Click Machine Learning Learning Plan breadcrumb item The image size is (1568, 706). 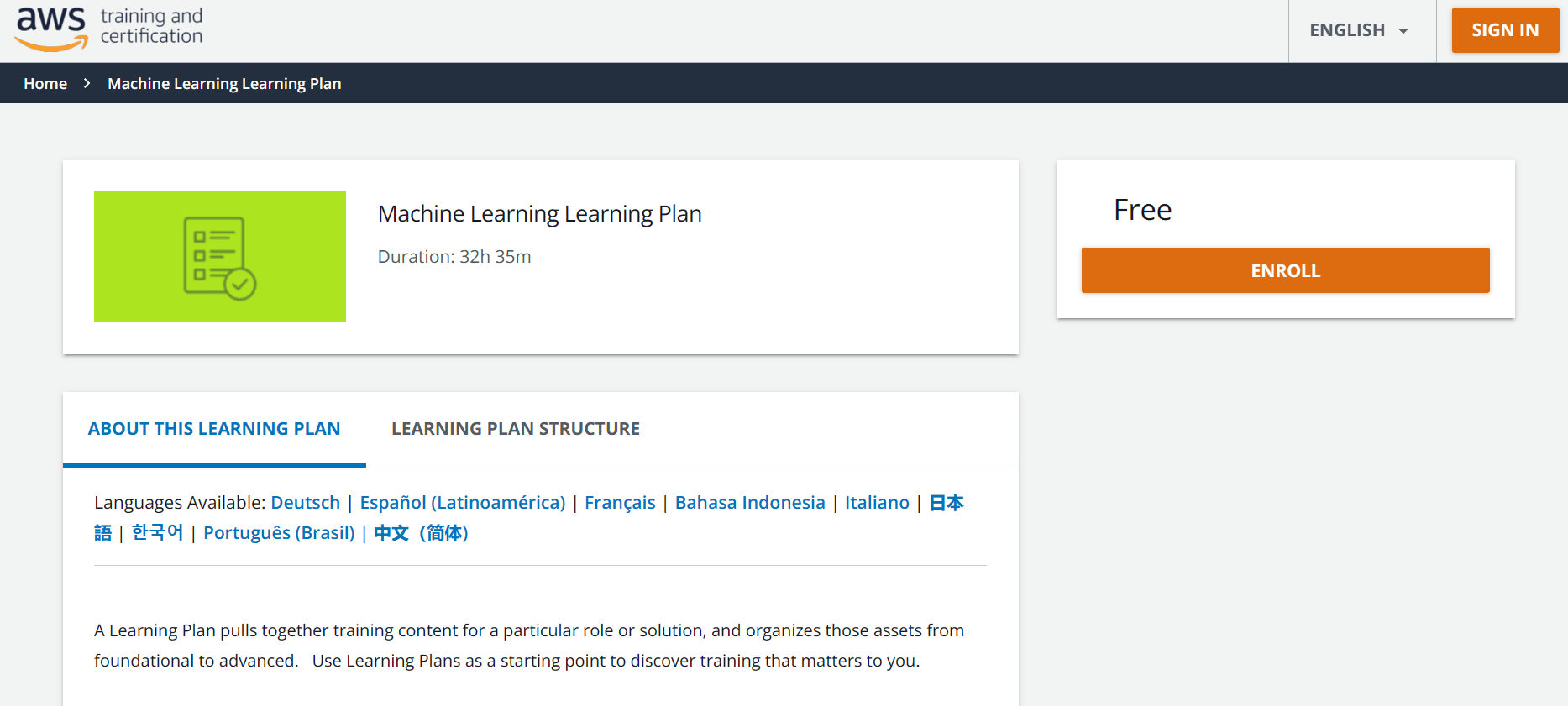coord(224,83)
